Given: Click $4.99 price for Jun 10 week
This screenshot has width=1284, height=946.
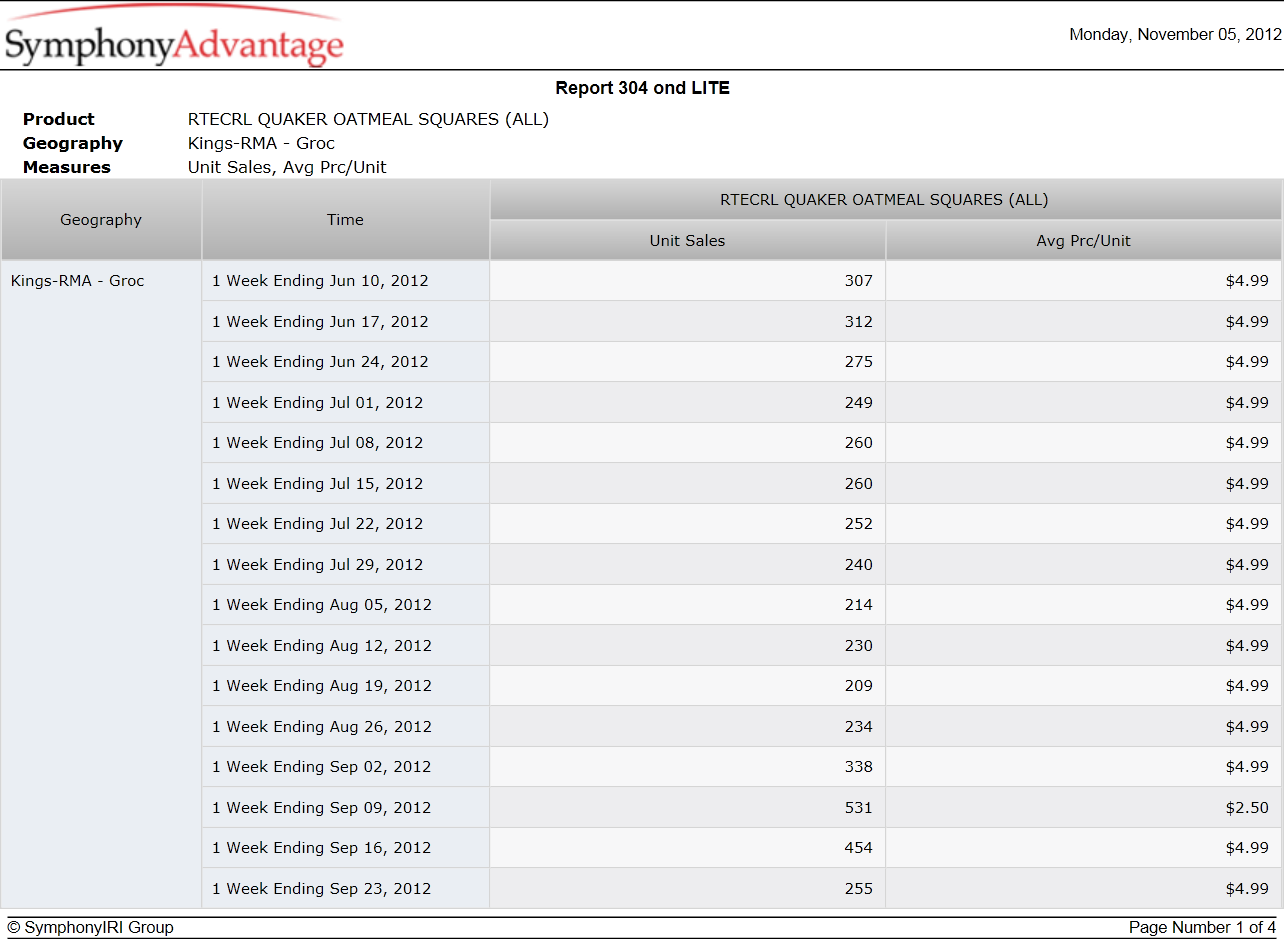Looking at the screenshot, I should 1247,281.
